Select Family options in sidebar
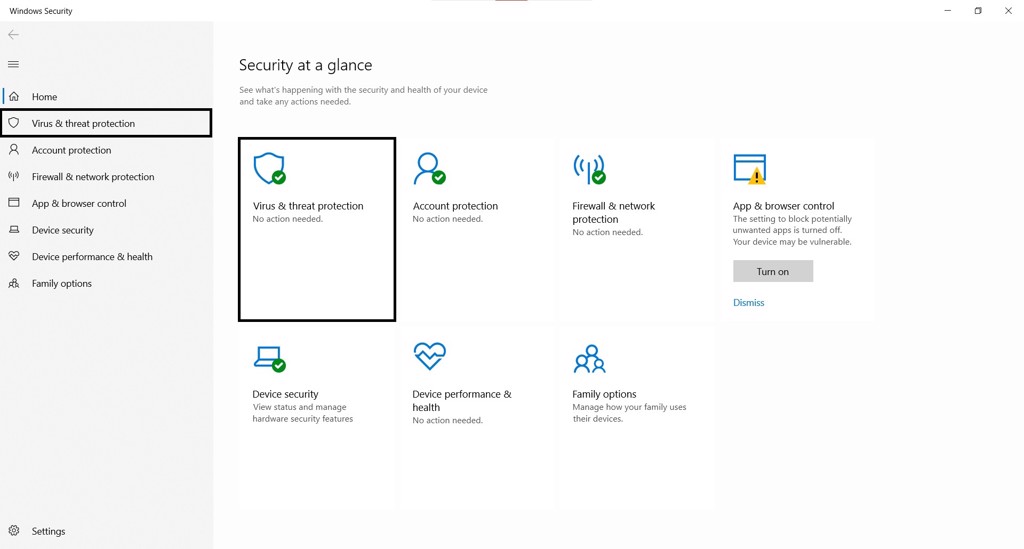1024x549 pixels. tap(106, 283)
